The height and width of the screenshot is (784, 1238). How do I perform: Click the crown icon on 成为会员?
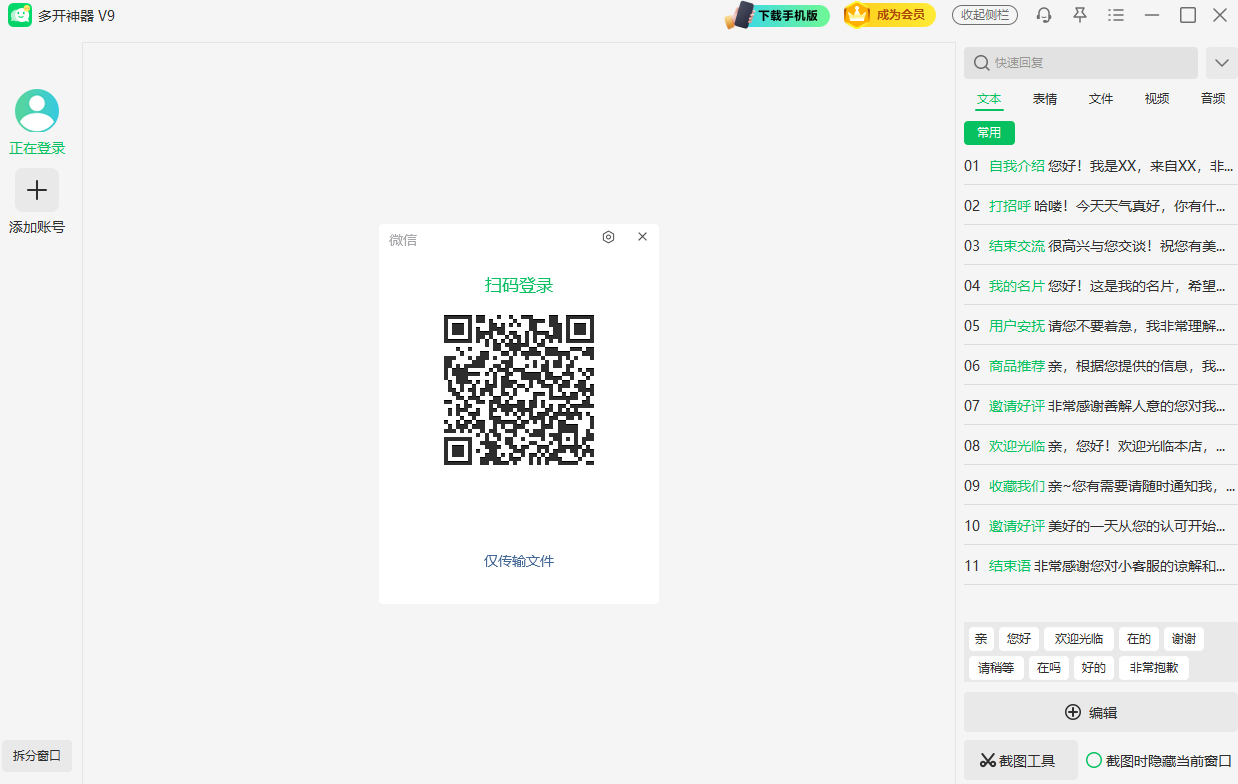pos(857,14)
